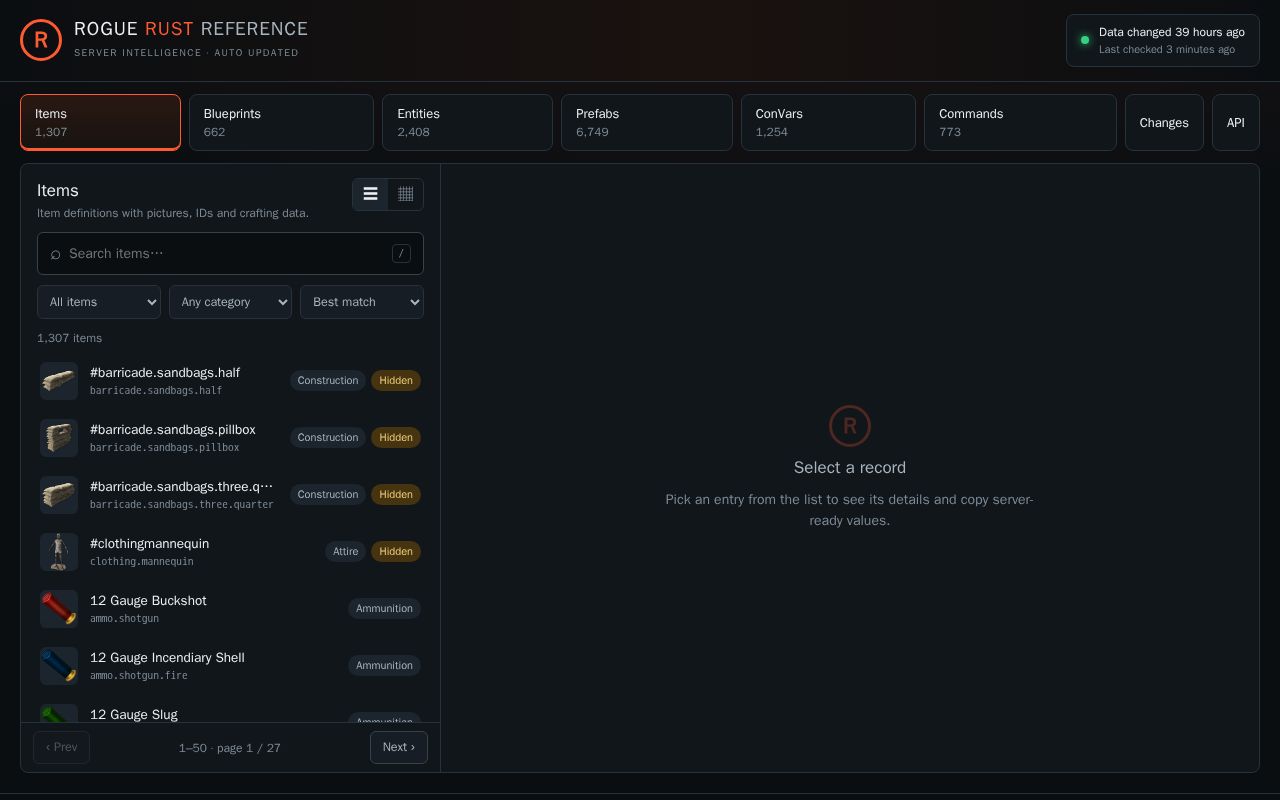Open the ConVars tab

pyautogui.click(x=828, y=122)
